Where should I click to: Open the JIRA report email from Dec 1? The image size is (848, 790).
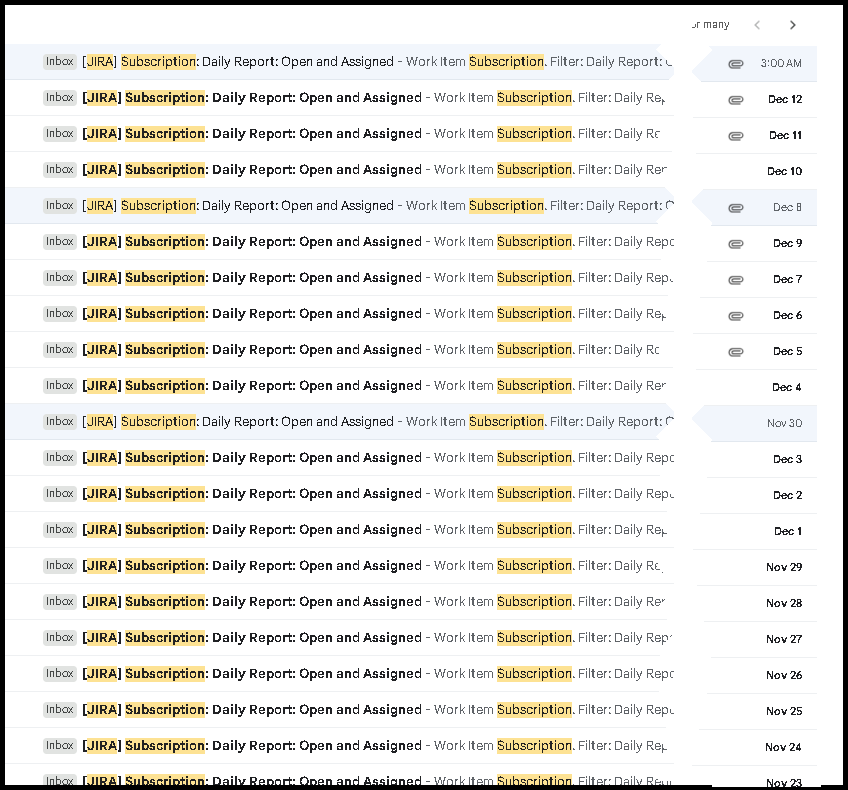(411, 529)
